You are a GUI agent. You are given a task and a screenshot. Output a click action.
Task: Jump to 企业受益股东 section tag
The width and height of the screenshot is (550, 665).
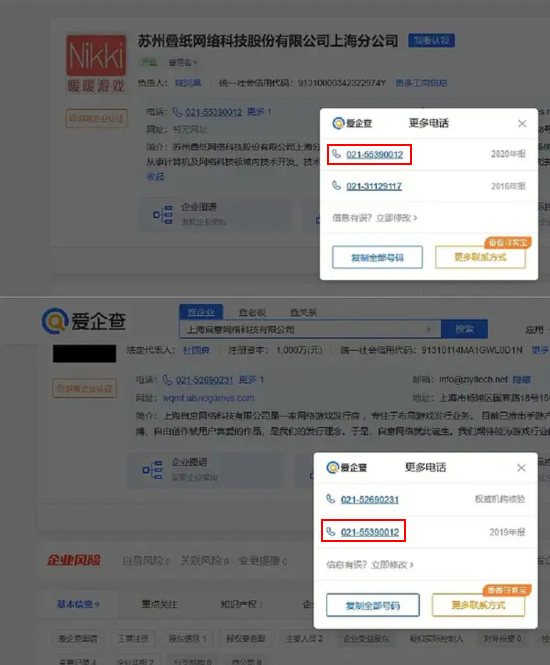[x=366, y=638]
